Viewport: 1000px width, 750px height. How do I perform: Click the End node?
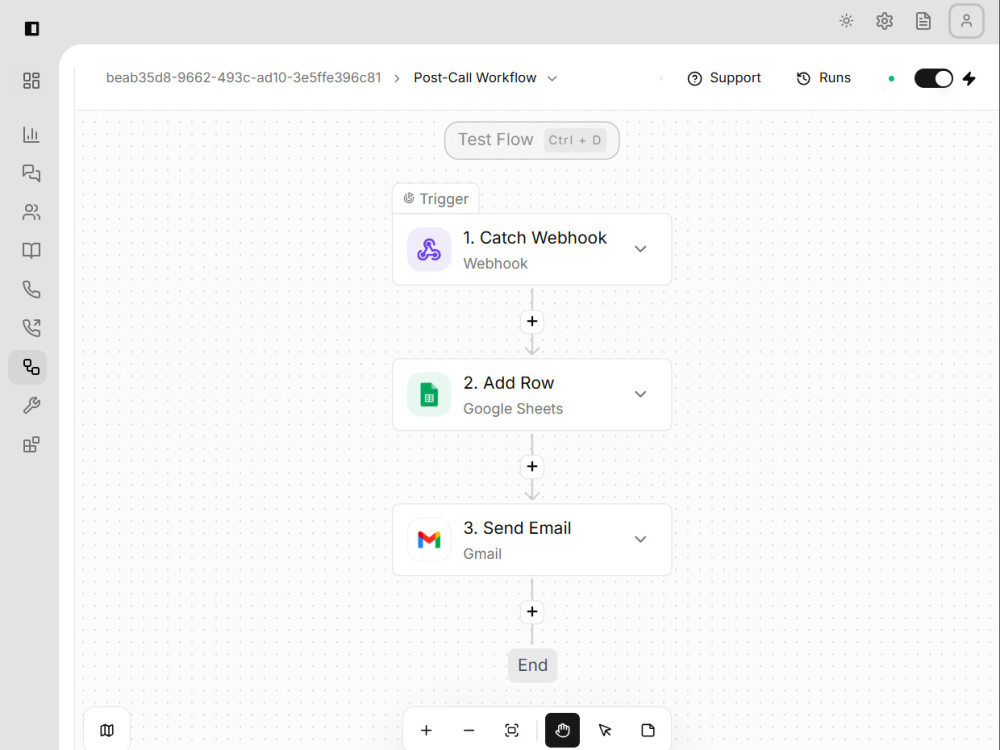533,665
